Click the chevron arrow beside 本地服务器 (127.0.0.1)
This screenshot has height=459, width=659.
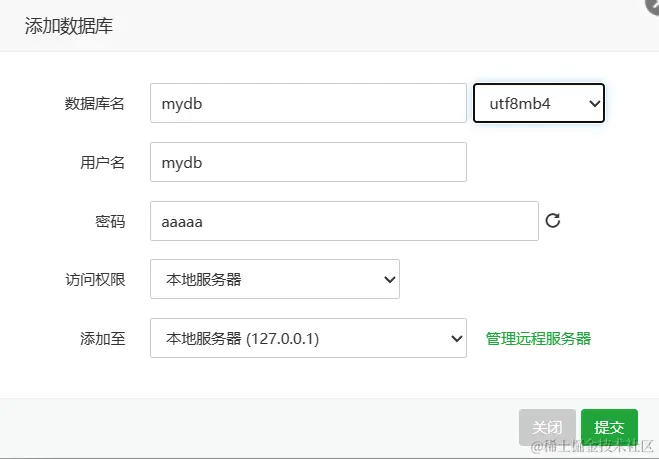tap(456, 338)
